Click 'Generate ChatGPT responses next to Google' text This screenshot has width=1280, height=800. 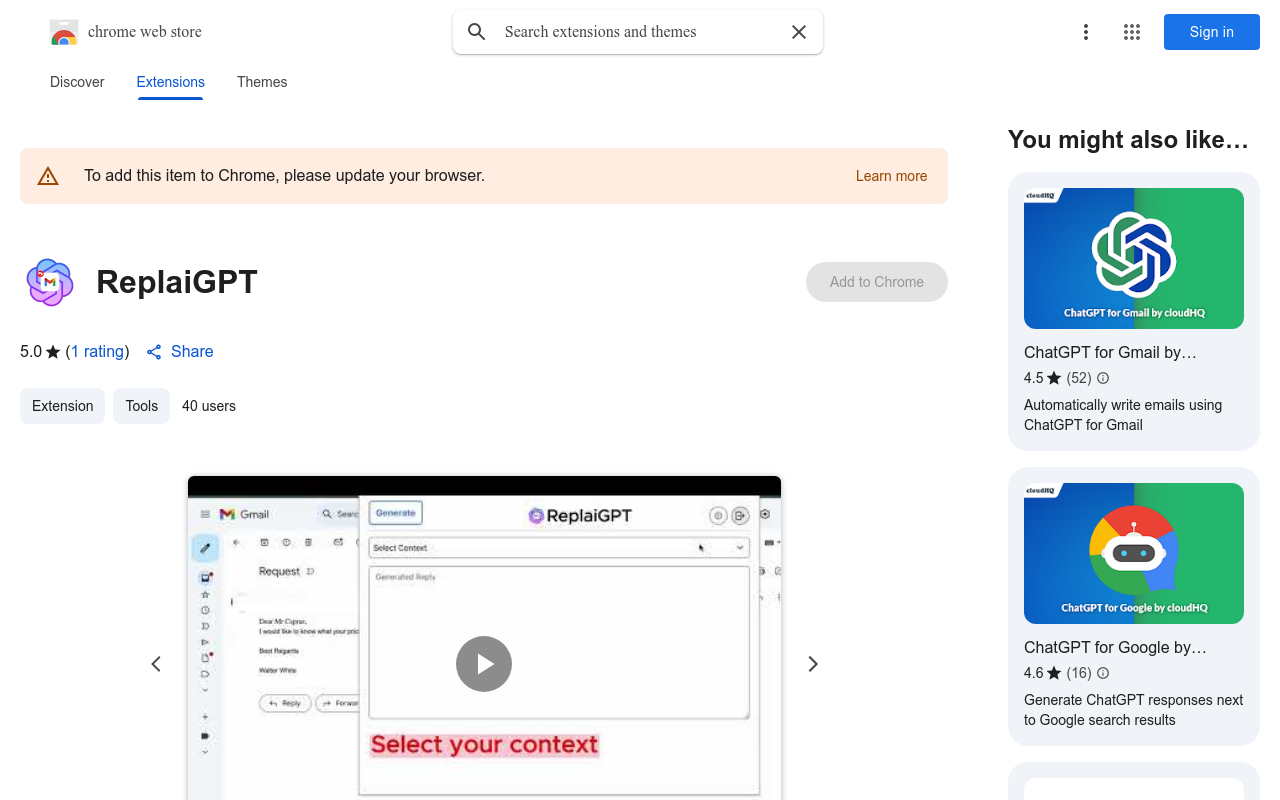point(1134,710)
